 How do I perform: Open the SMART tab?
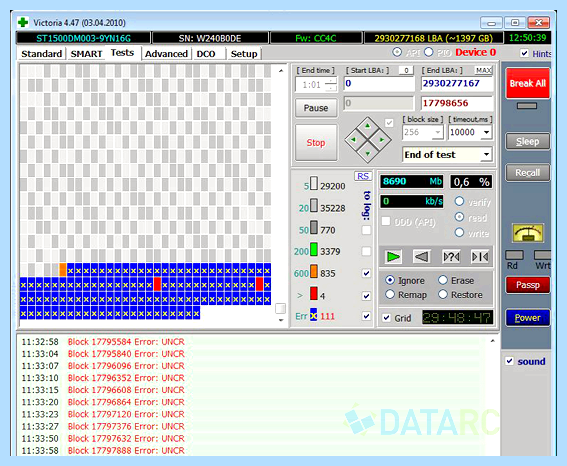tap(86, 54)
